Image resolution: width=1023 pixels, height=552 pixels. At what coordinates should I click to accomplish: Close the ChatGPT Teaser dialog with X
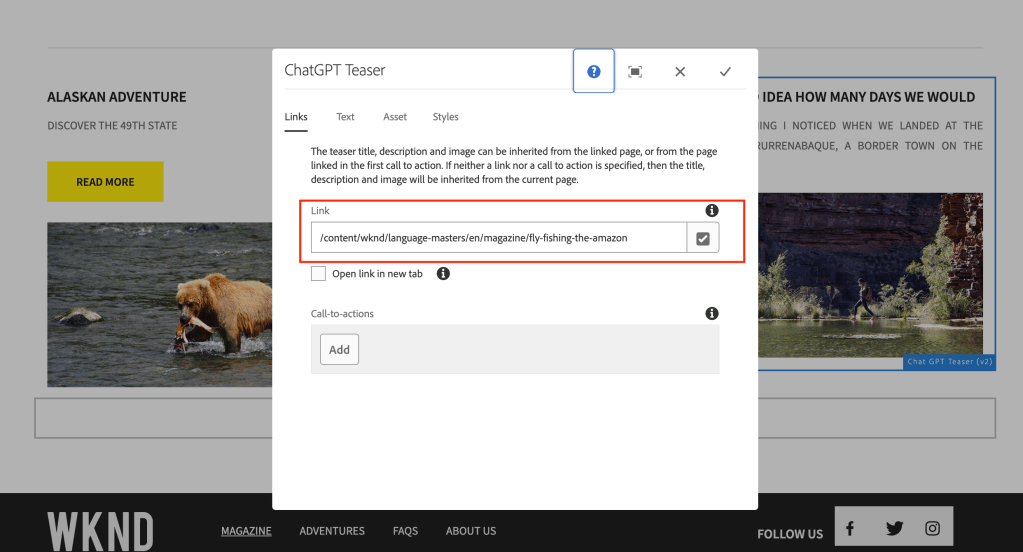(x=680, y=71)
